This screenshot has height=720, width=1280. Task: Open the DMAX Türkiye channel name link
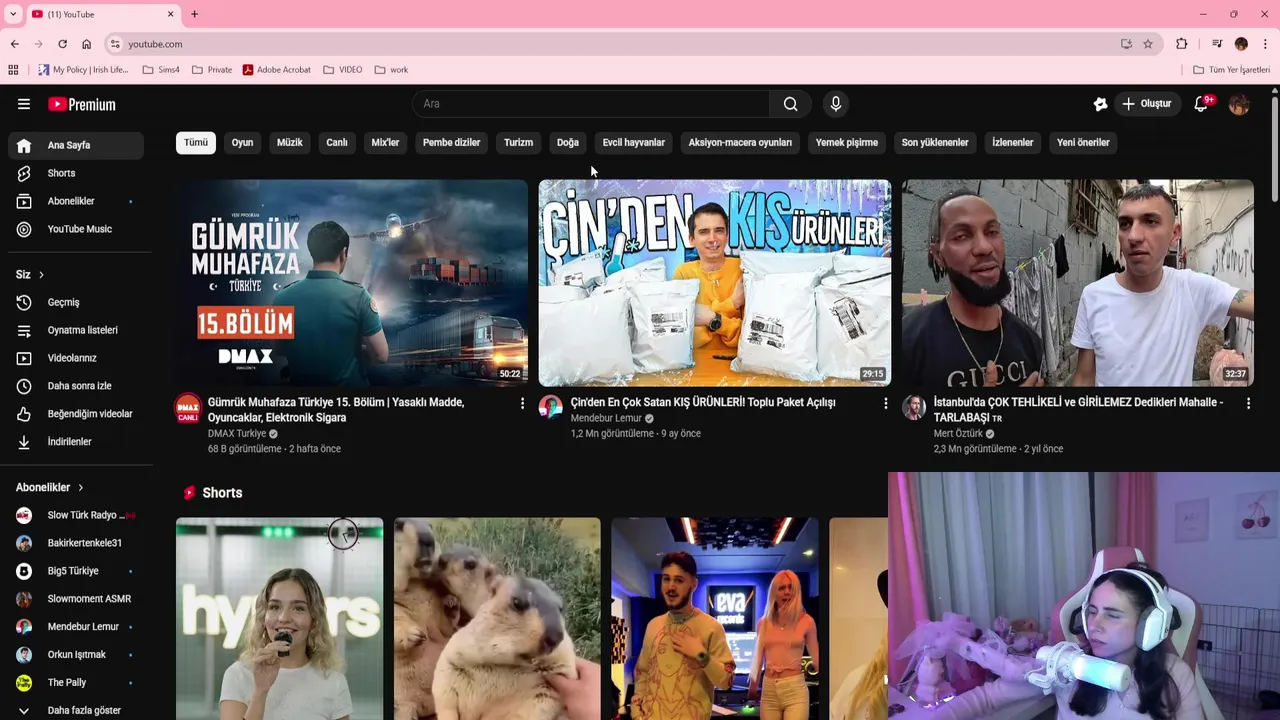click(x=237, y=434)
